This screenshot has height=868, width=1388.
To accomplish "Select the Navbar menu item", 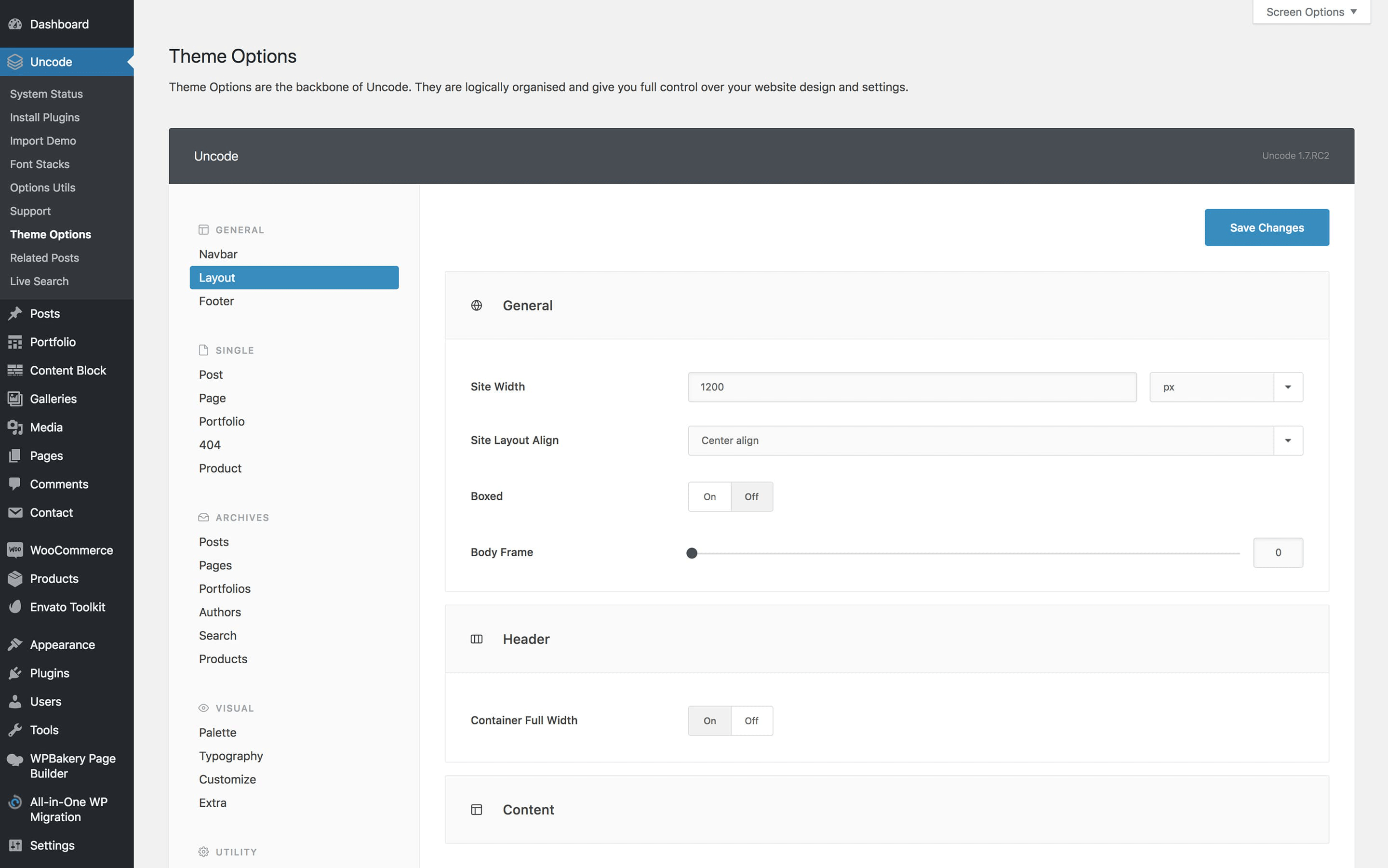I will (218, 253).
